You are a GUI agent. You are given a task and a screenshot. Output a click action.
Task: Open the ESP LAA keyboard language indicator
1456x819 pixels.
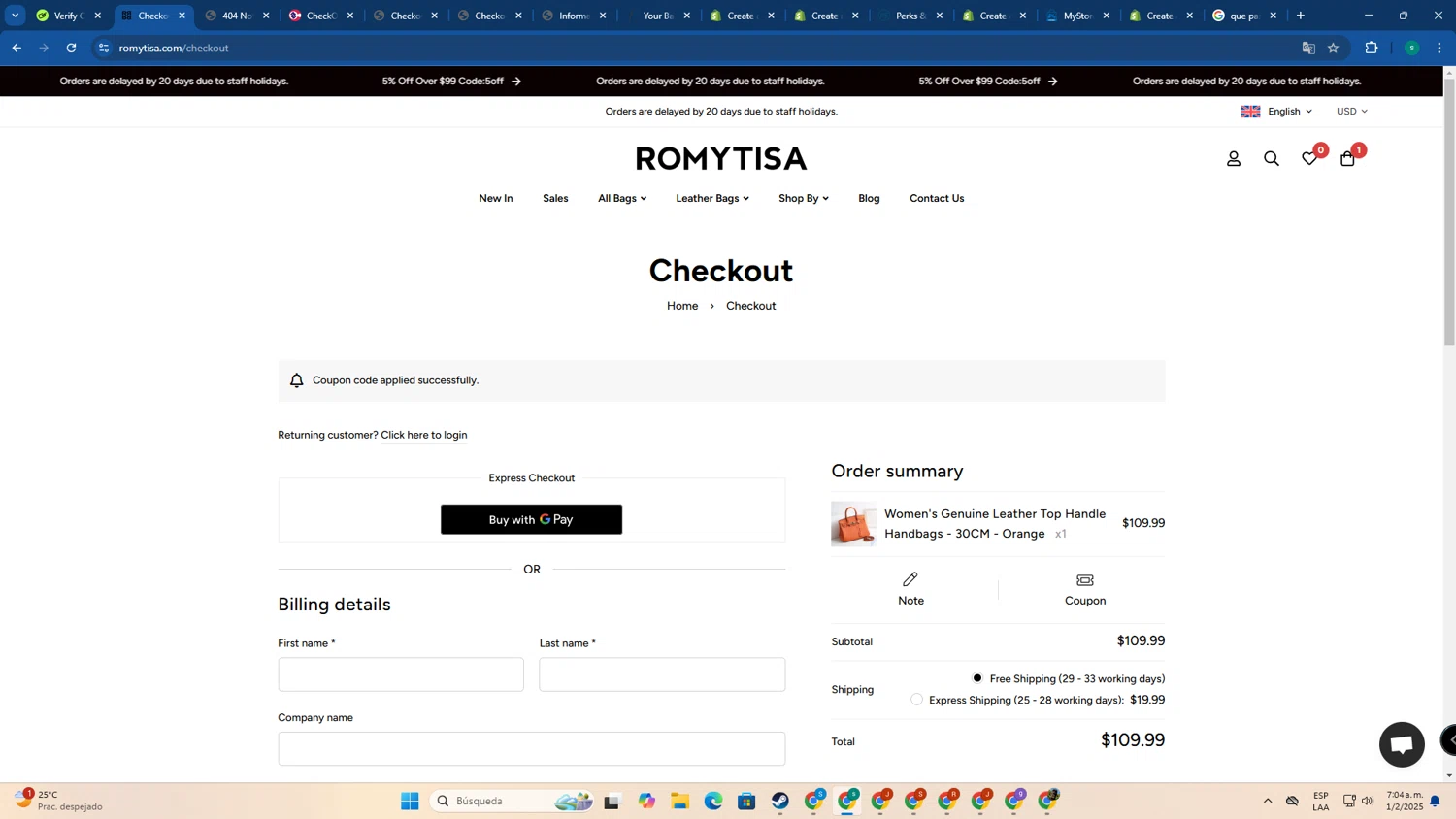(1321, 801)
